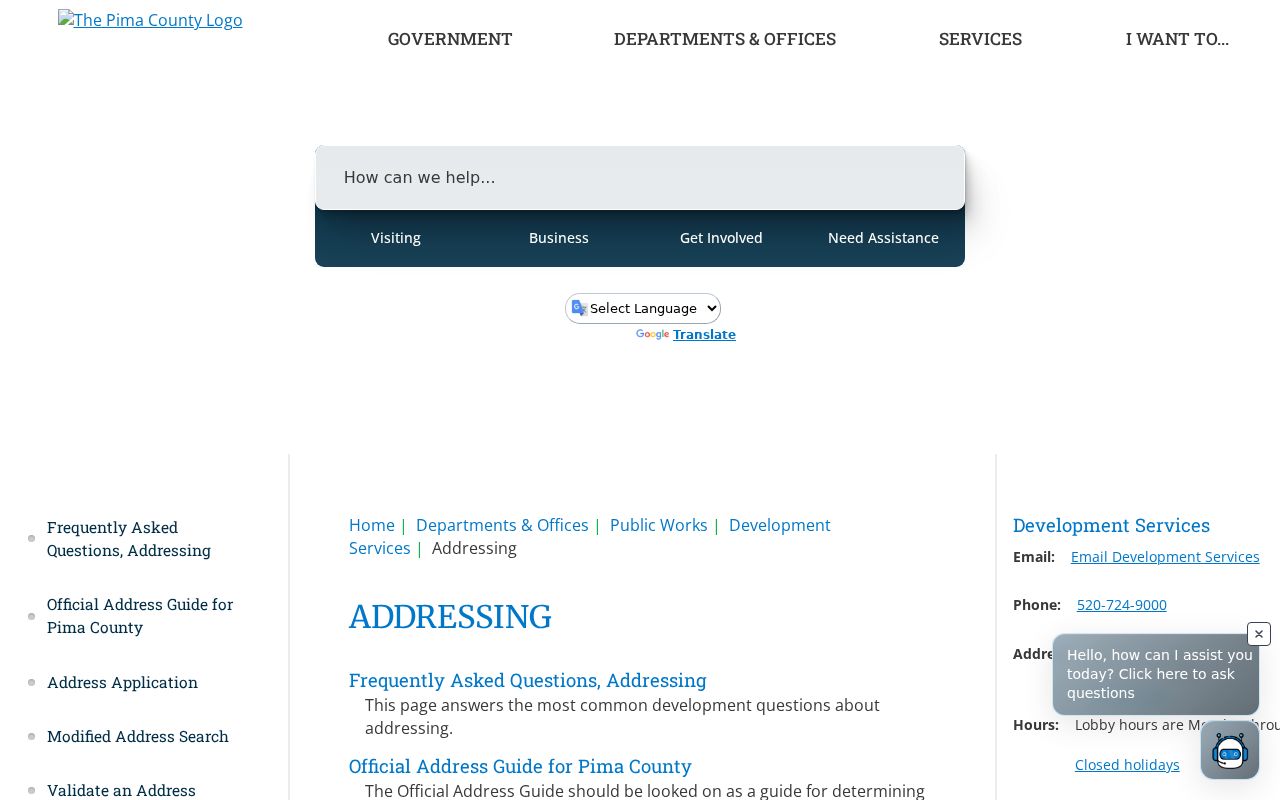Open Development Services breadcrumb link
The height and width of the screenshot is (800, 1280).
(590, 537)
